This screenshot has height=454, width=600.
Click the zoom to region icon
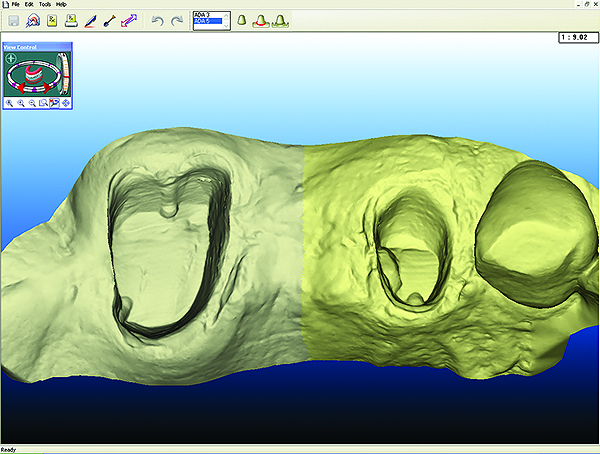(x=43, y=103)
